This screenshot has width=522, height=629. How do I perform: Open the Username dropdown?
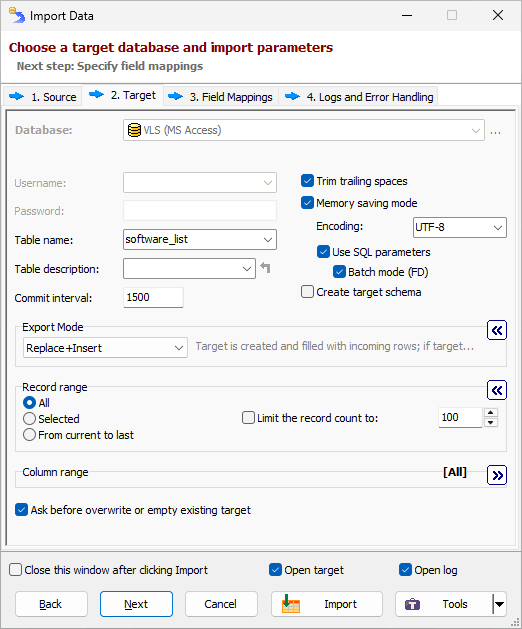coord(268,183)
